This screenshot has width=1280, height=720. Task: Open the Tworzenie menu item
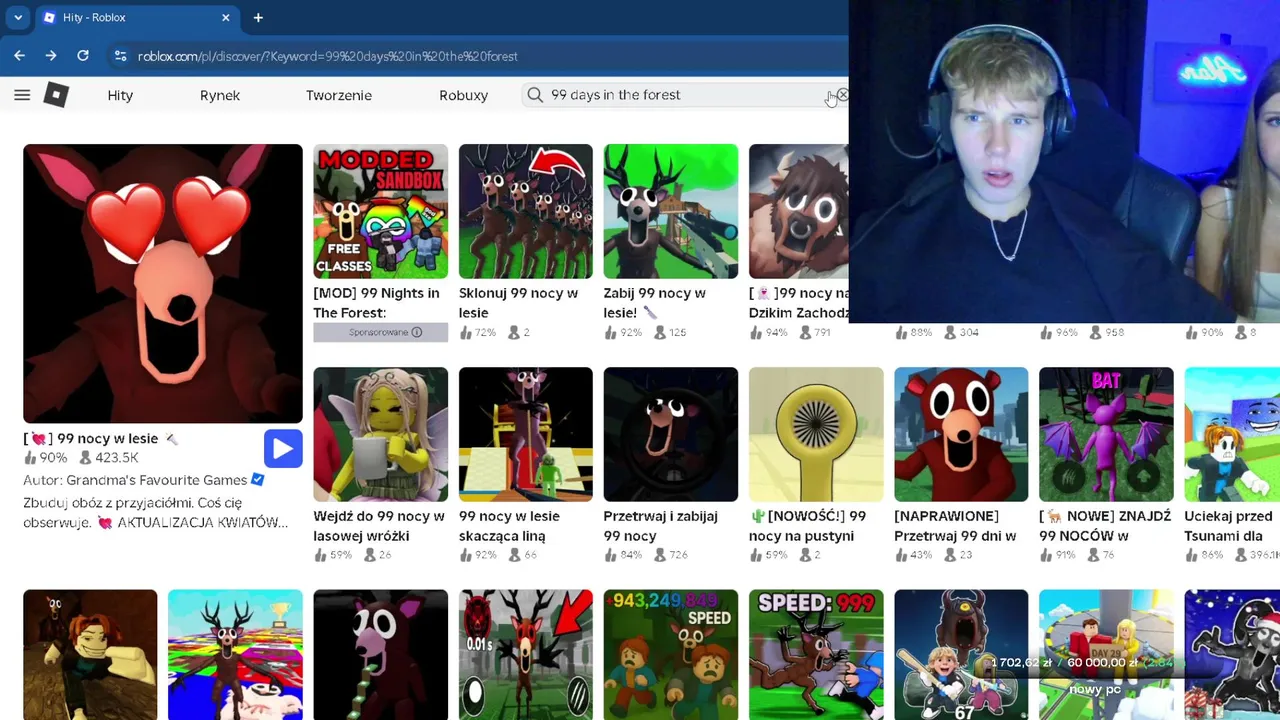(339, 95)
